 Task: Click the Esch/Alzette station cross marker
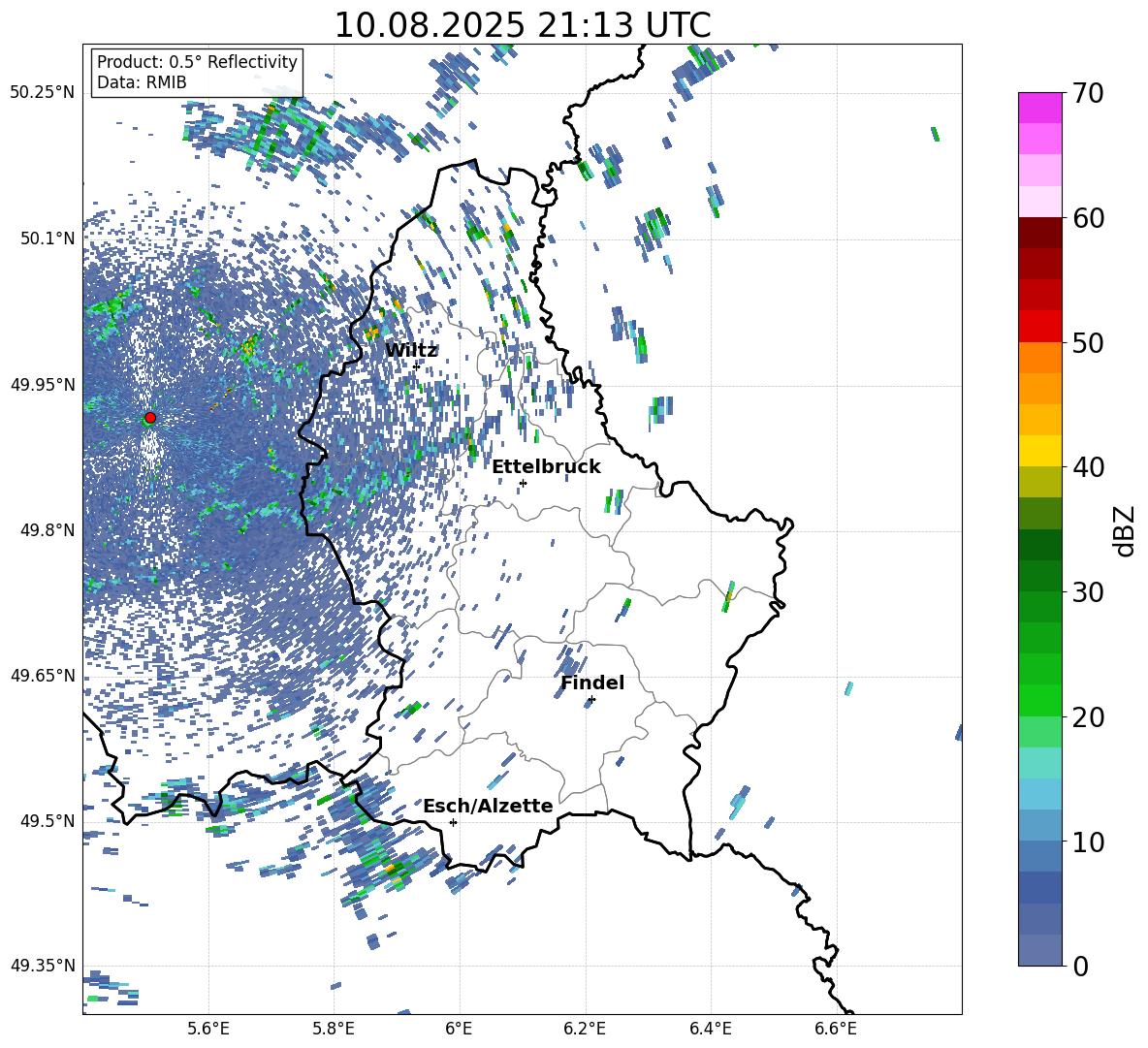click(453, 822)
